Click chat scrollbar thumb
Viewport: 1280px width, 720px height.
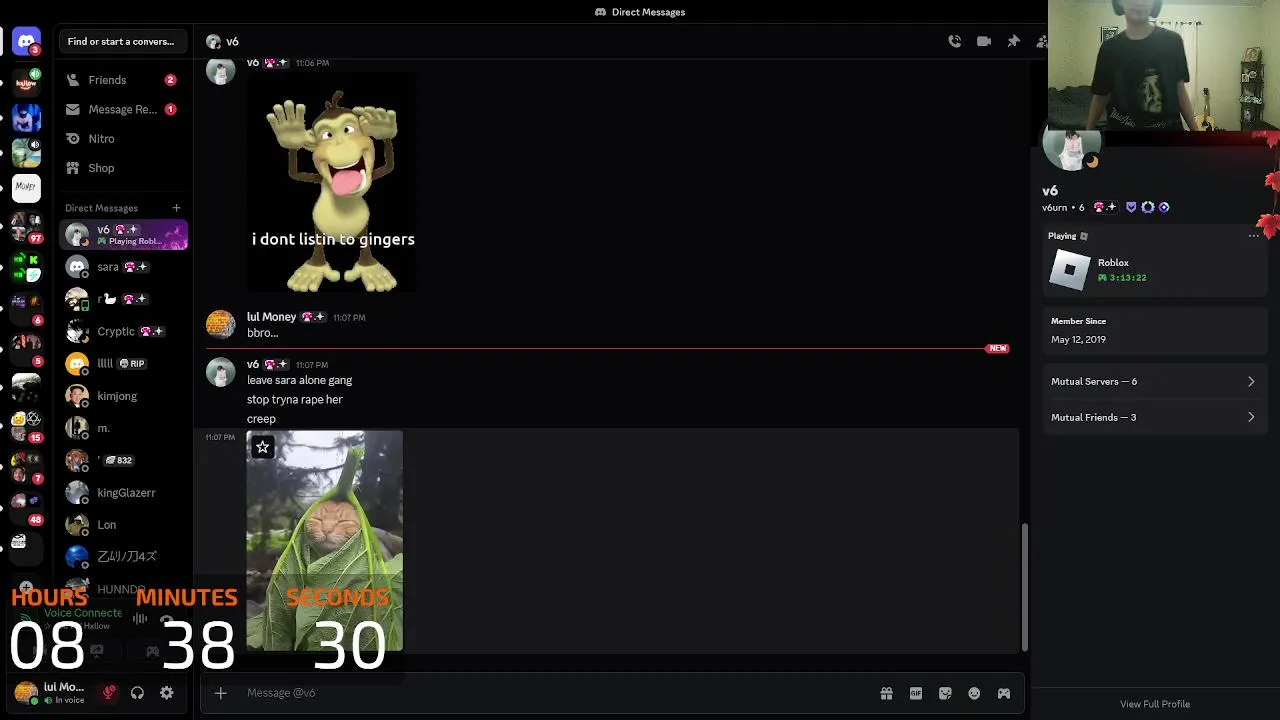coord(1024,587)
